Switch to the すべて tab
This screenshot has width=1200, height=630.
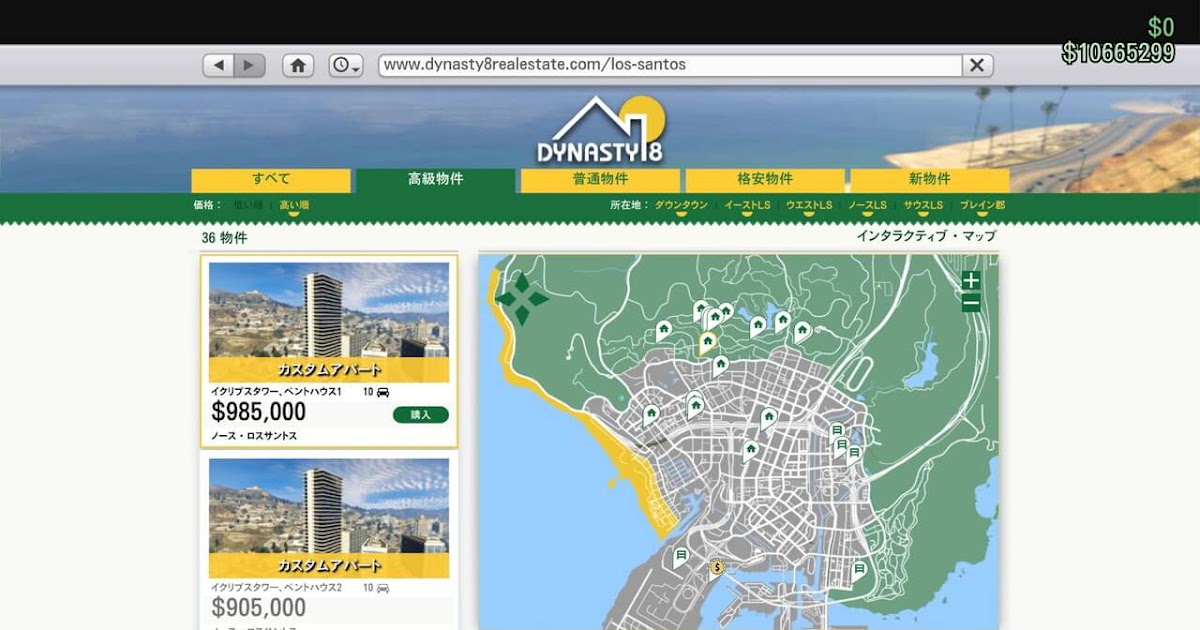(x=271, y=180)
